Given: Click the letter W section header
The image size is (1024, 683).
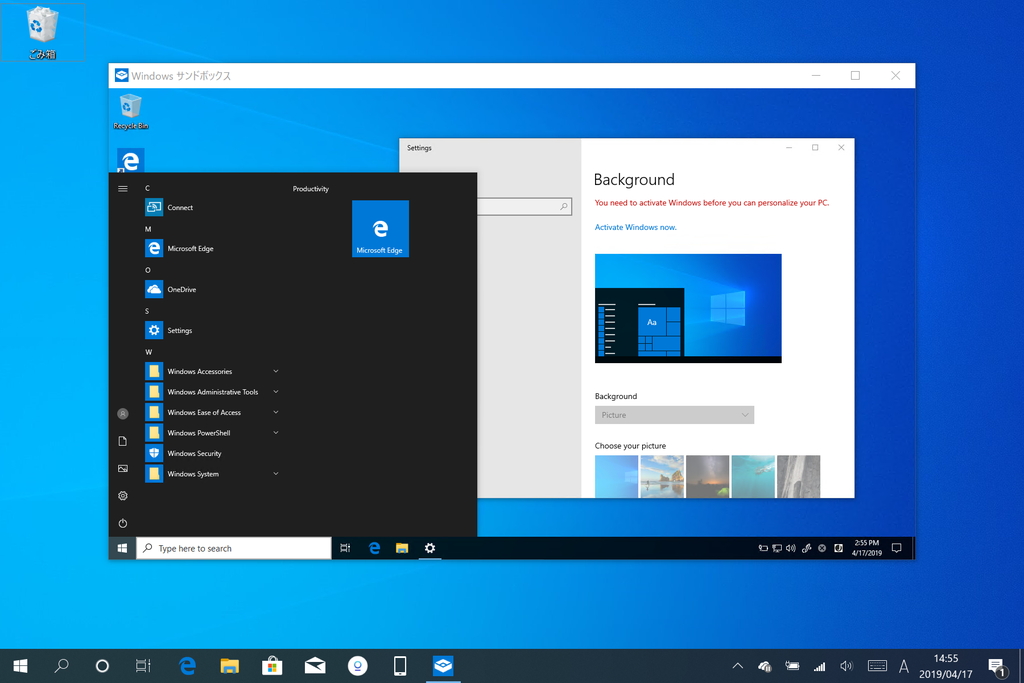Looking at the screenshot, I should (149, 352).
